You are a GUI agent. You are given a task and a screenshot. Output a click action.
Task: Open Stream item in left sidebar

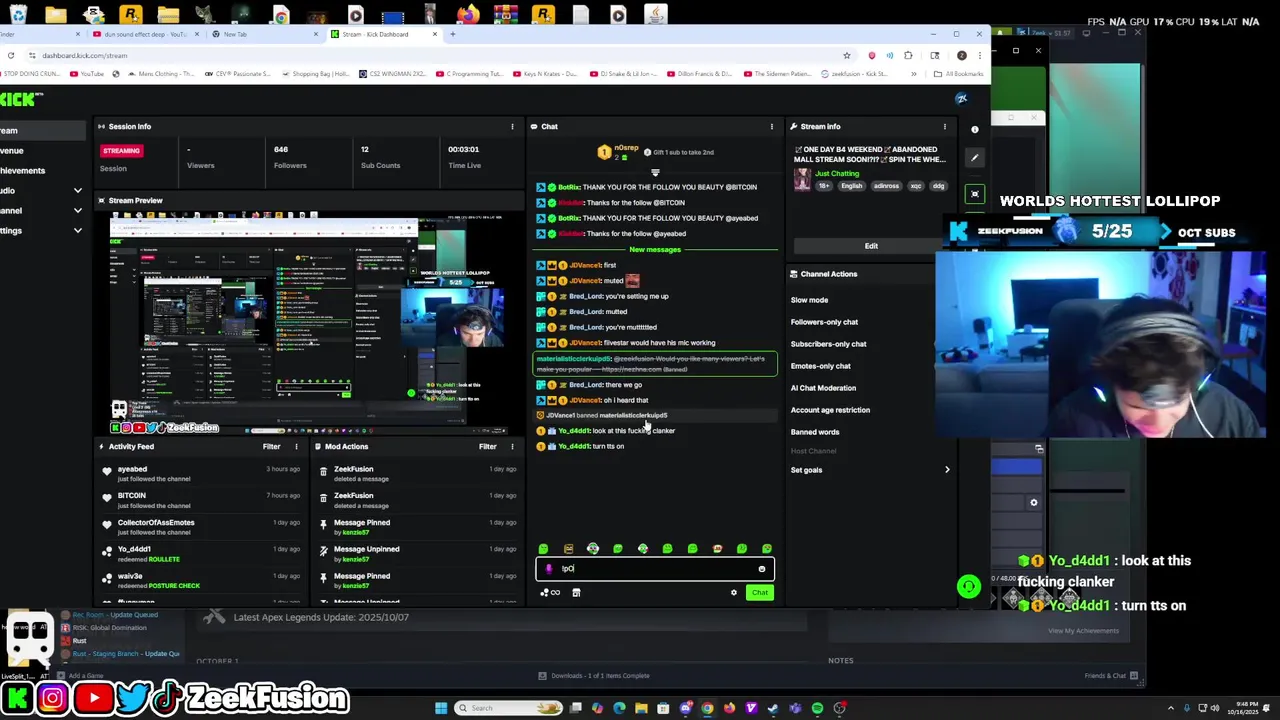pyautogui.click(x=42, y=130)
